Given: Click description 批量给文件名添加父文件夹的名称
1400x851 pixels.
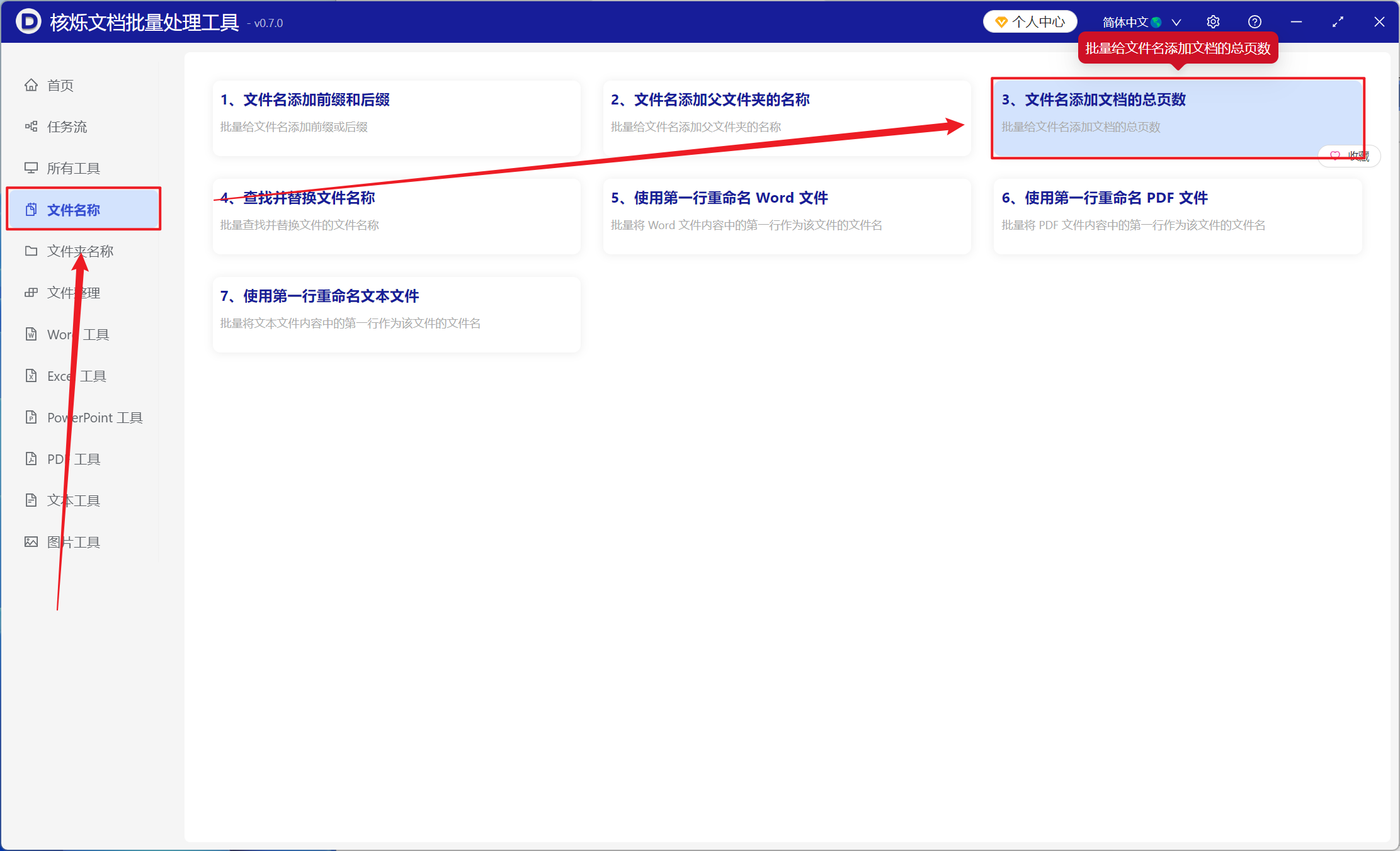Looking at the screenshot, I should coord(696,127).
